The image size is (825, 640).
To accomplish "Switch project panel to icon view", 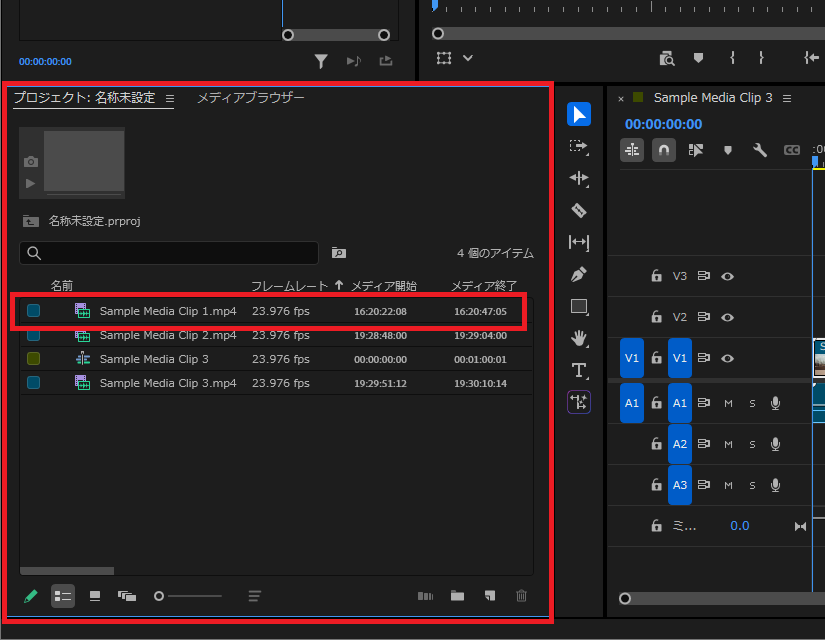I will coord(95,596).
